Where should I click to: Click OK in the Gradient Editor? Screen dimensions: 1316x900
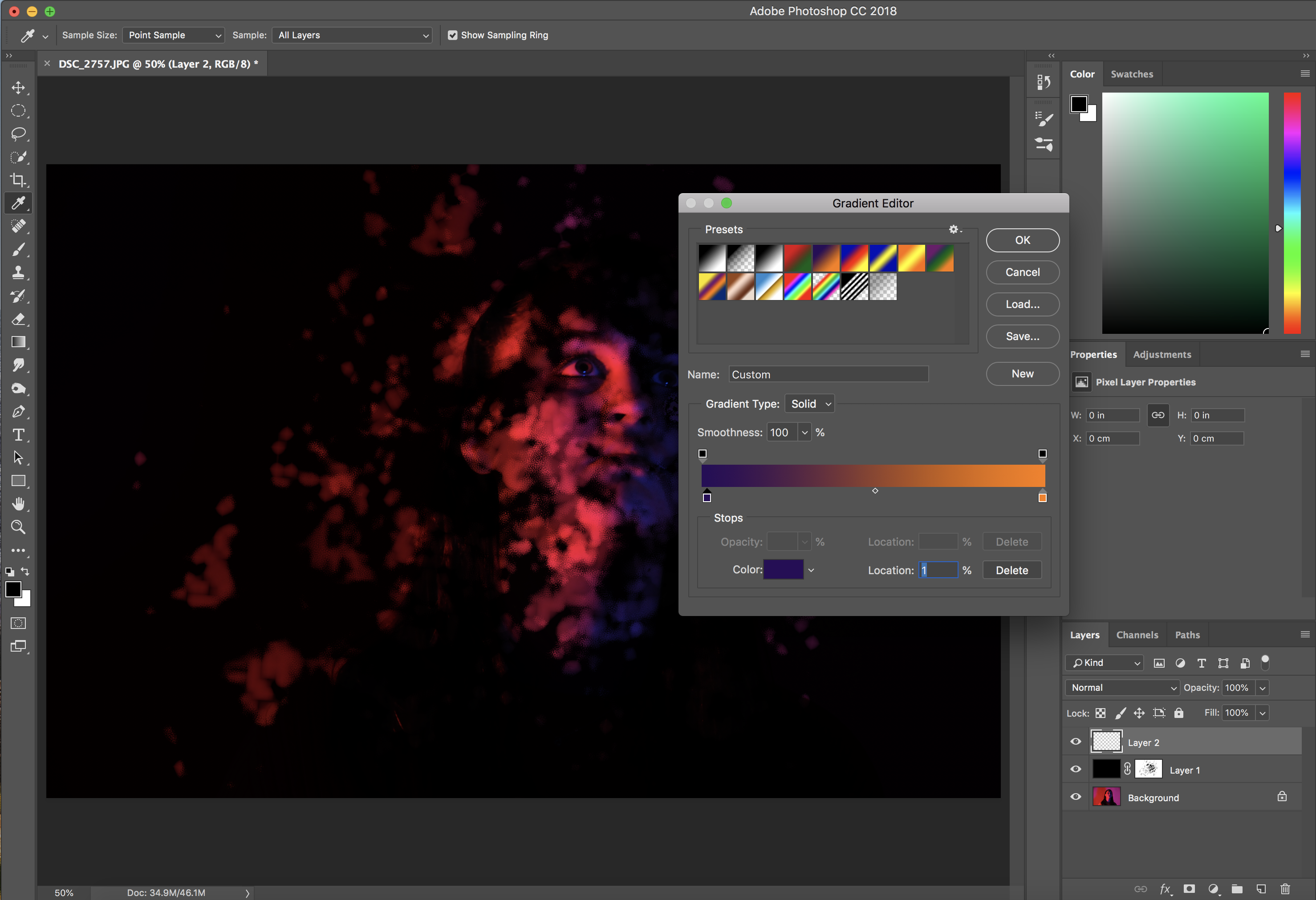[x=1022, y=240]
